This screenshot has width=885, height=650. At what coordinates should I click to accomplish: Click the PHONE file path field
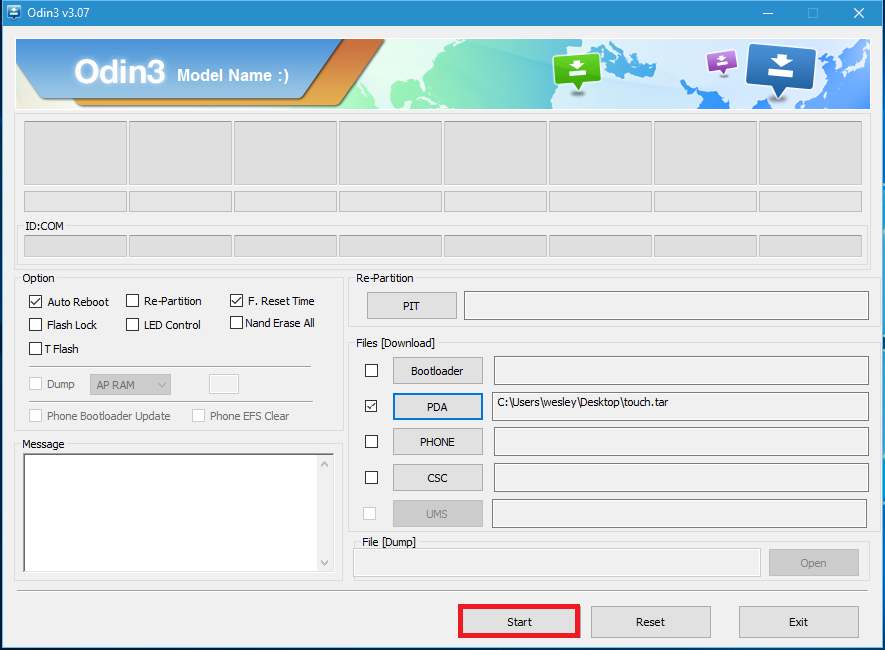click(x=681, y=441)
